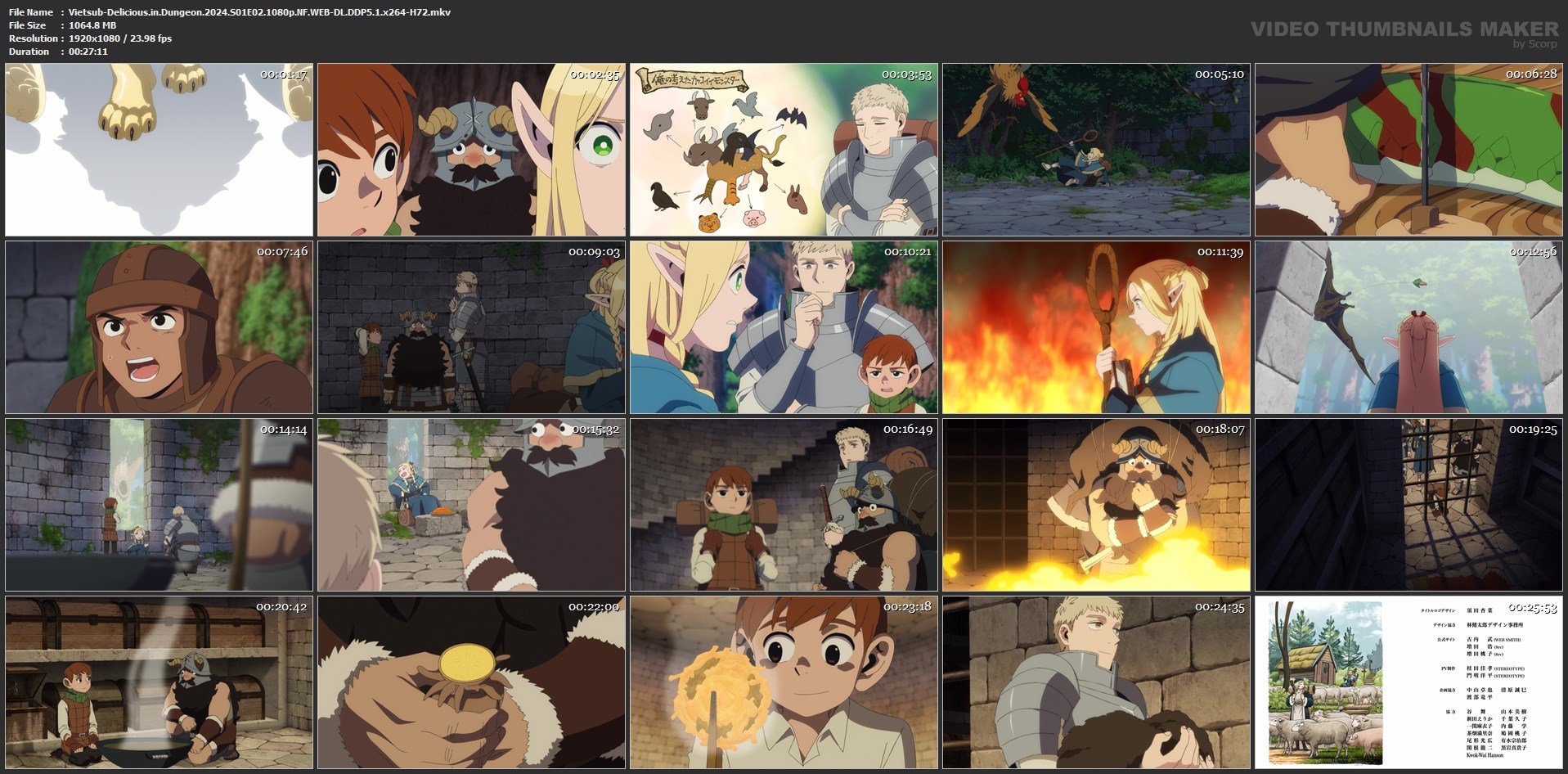The image size is (1568, 774).
Task: Select the thumbnail at 00:05:10
Action: [1096, 150]
